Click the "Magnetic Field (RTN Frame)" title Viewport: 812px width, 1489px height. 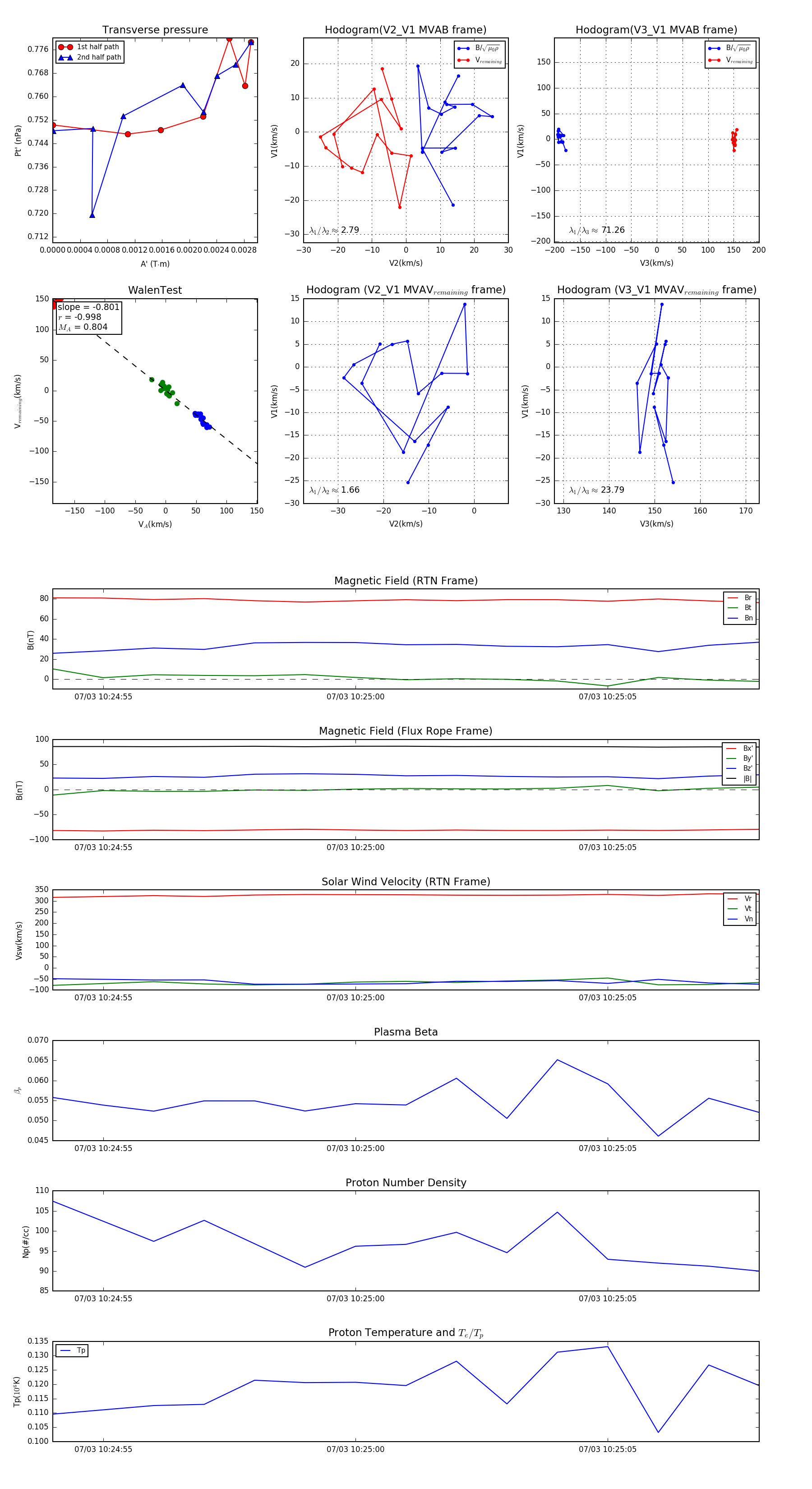pos(406,580)
